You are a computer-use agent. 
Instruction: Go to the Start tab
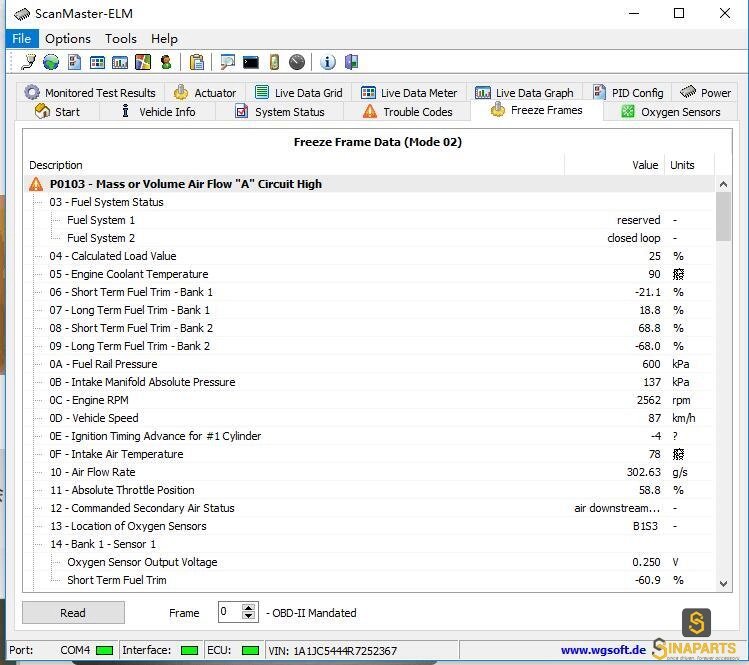coord(57,112)
